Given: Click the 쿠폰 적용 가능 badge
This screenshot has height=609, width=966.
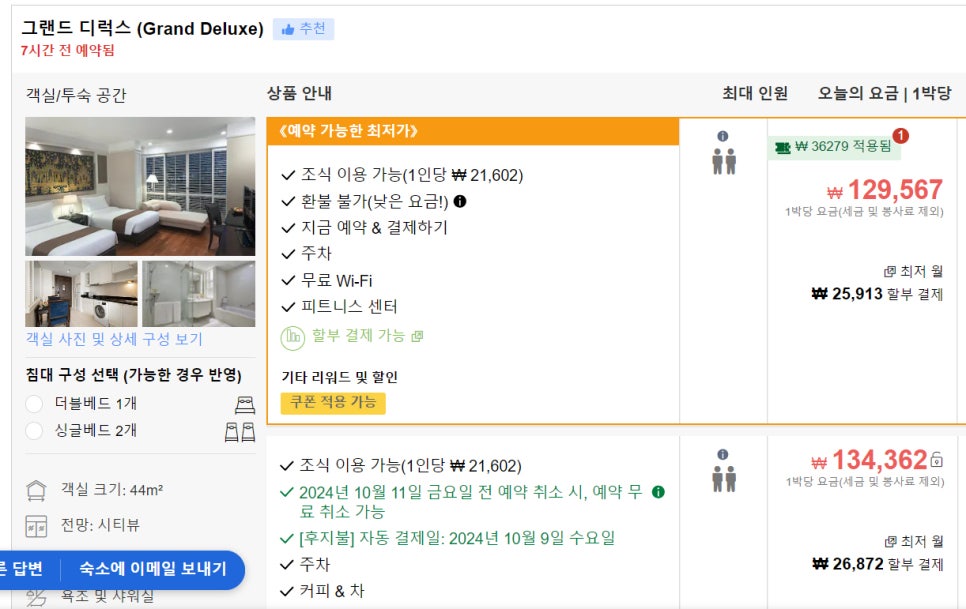Looking at the screenshot, I should [333, 403].
